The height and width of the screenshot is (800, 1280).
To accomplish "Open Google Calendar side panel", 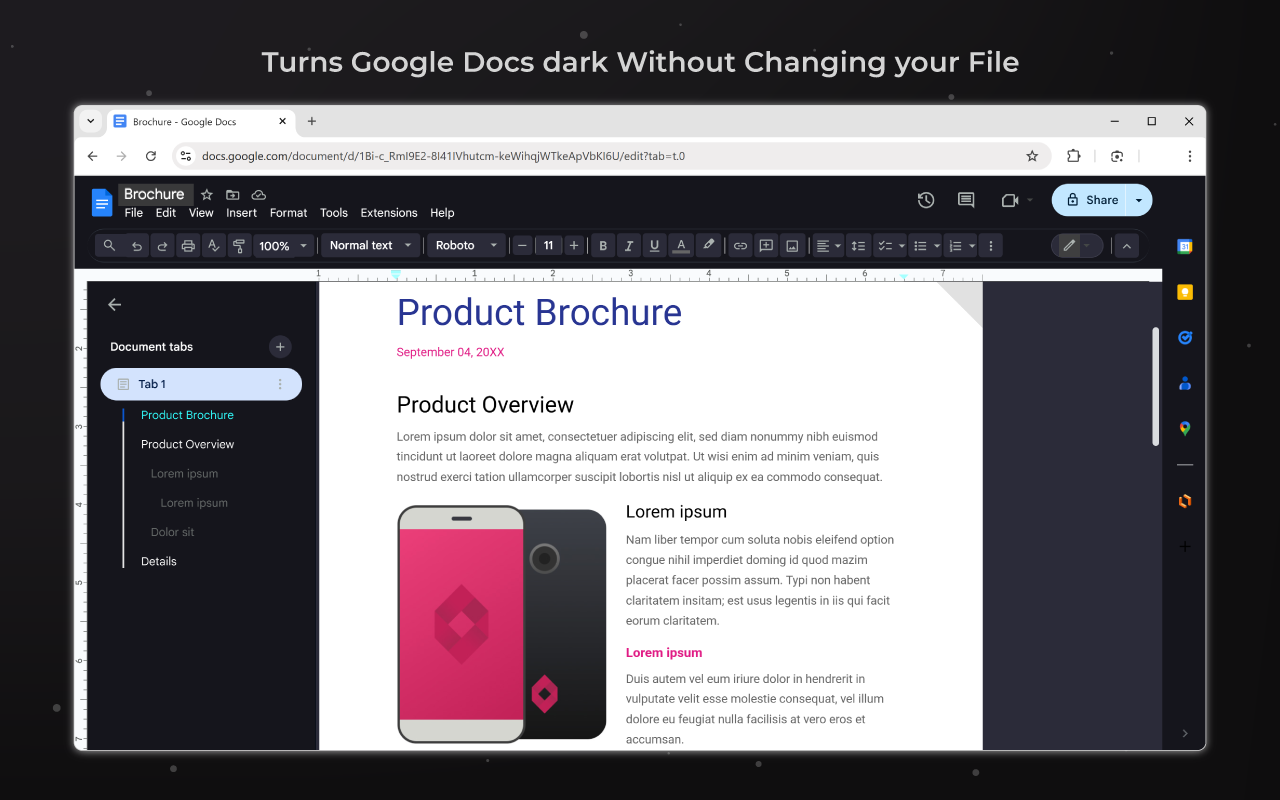I will tap(1184, 245).
